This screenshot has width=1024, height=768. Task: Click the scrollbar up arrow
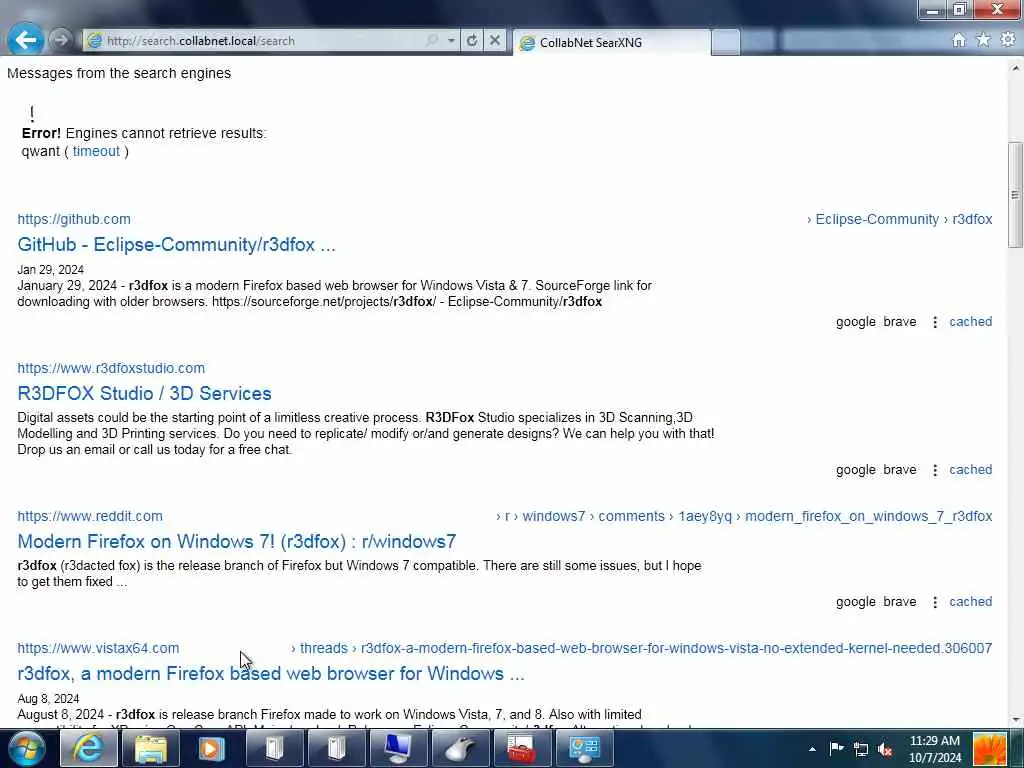1015,67
